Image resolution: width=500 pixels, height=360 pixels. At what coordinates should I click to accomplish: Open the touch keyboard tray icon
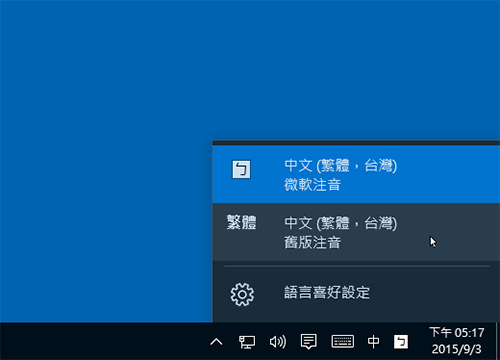(343, 342)
